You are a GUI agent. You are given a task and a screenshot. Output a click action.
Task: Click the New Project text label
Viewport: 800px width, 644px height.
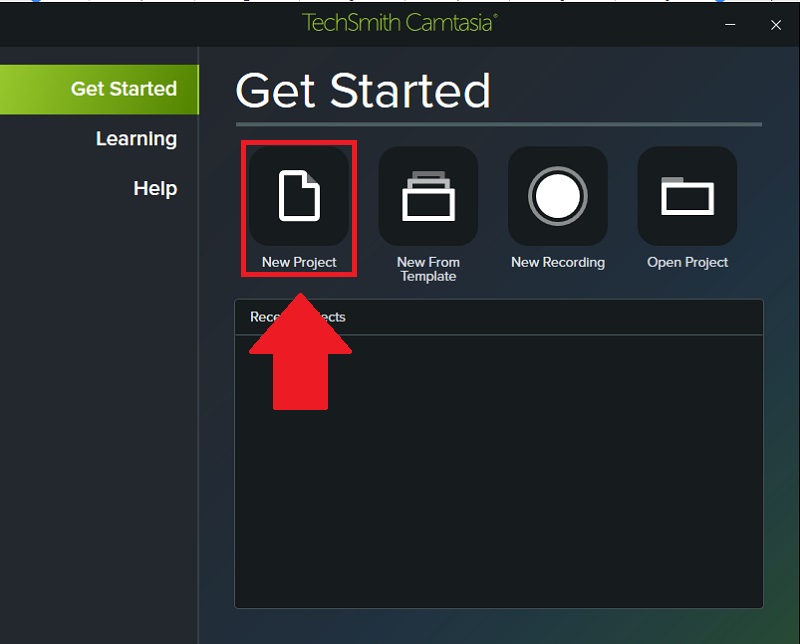299,262
